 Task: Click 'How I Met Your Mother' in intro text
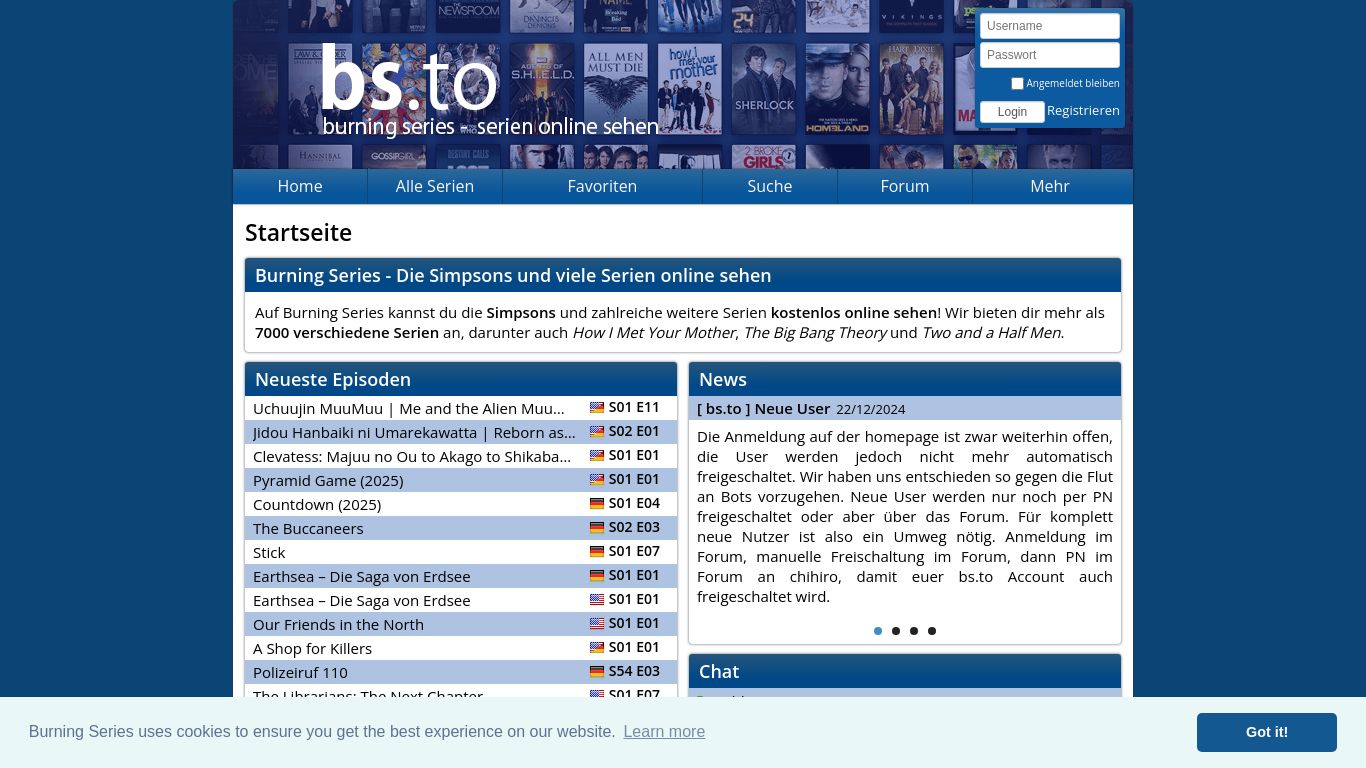point(654,332)
